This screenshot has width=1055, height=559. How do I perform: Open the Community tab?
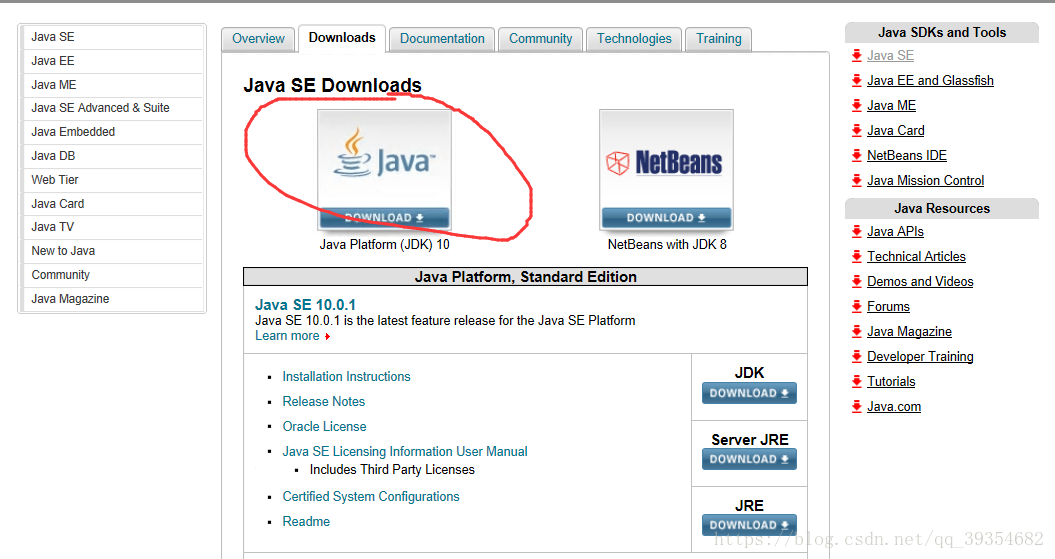(540, 39)
